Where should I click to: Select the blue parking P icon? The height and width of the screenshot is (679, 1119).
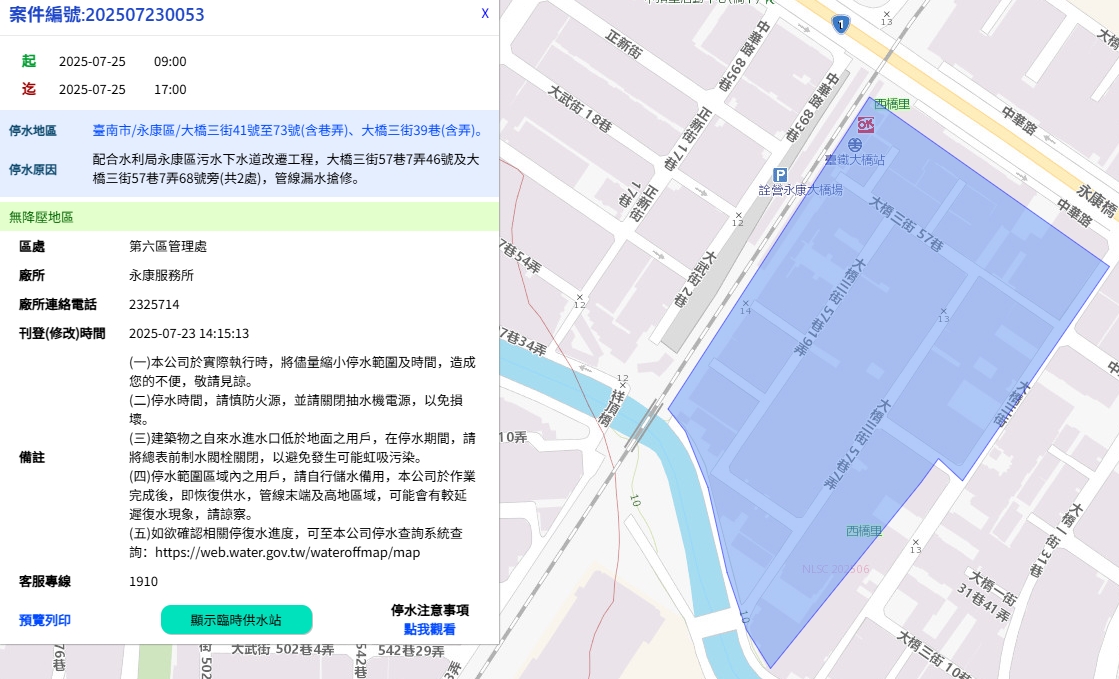[x=781, y=174]
